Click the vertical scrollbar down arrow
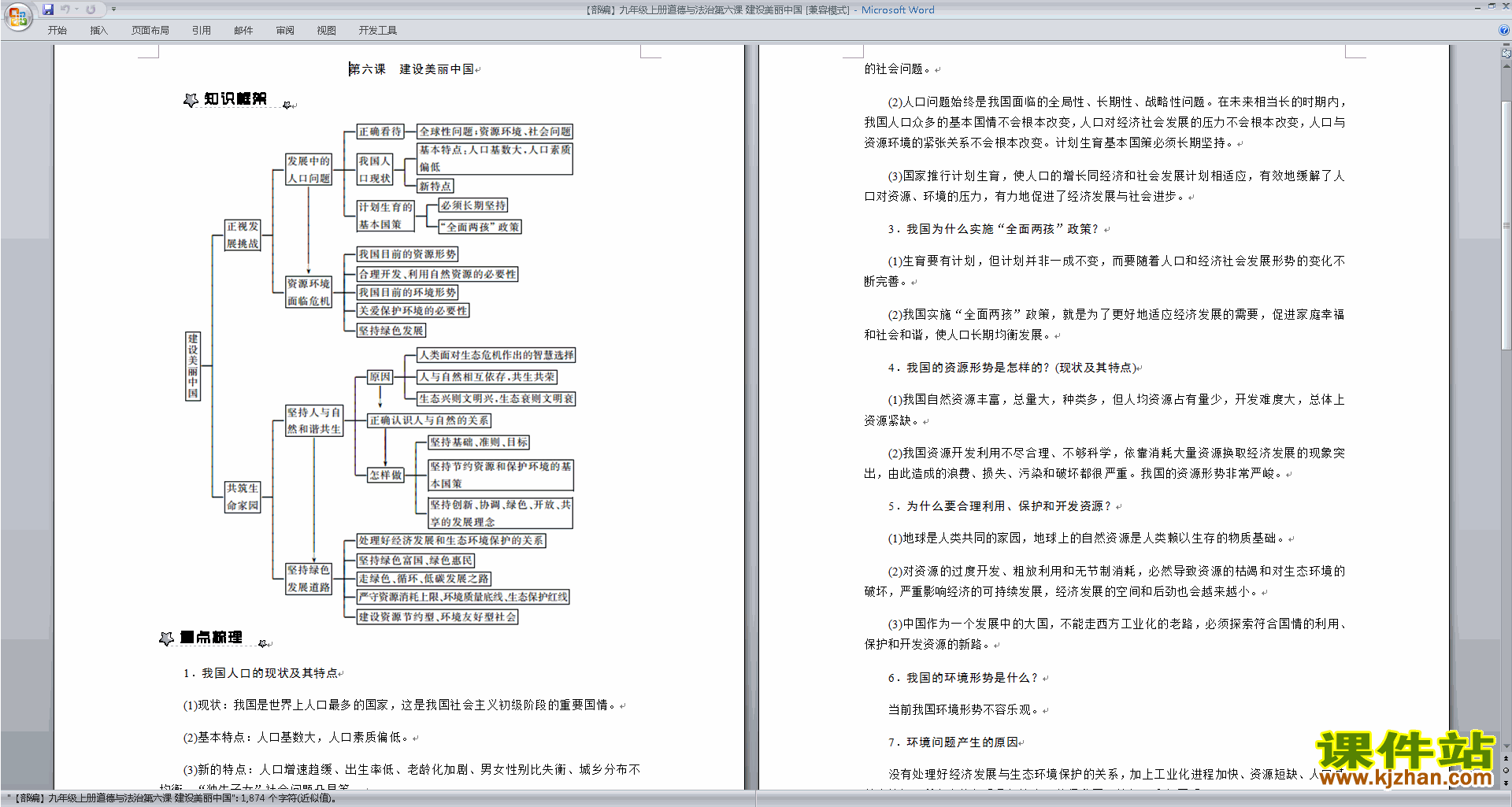 coord(1506,746)
